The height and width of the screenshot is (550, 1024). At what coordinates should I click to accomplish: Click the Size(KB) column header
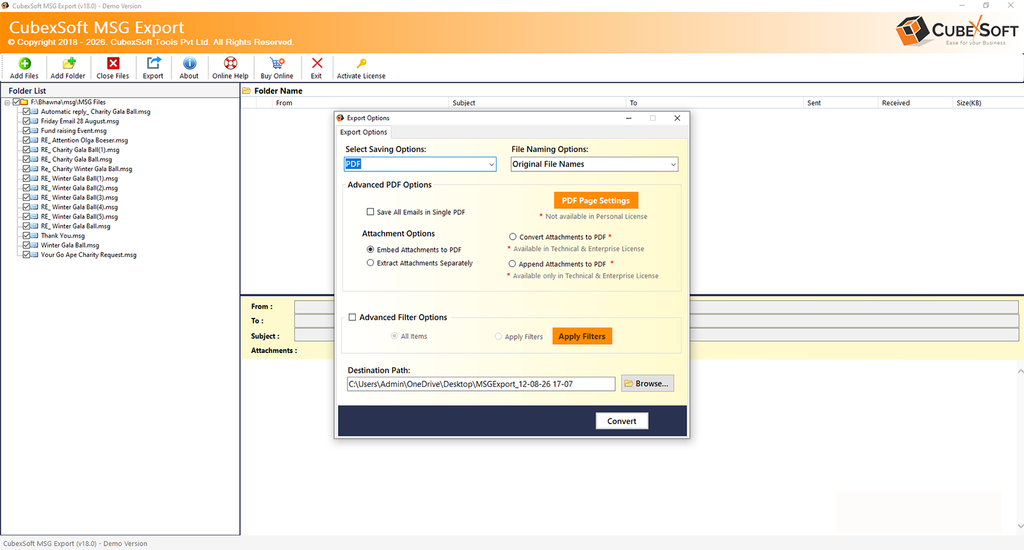click(x=968, y=103)
